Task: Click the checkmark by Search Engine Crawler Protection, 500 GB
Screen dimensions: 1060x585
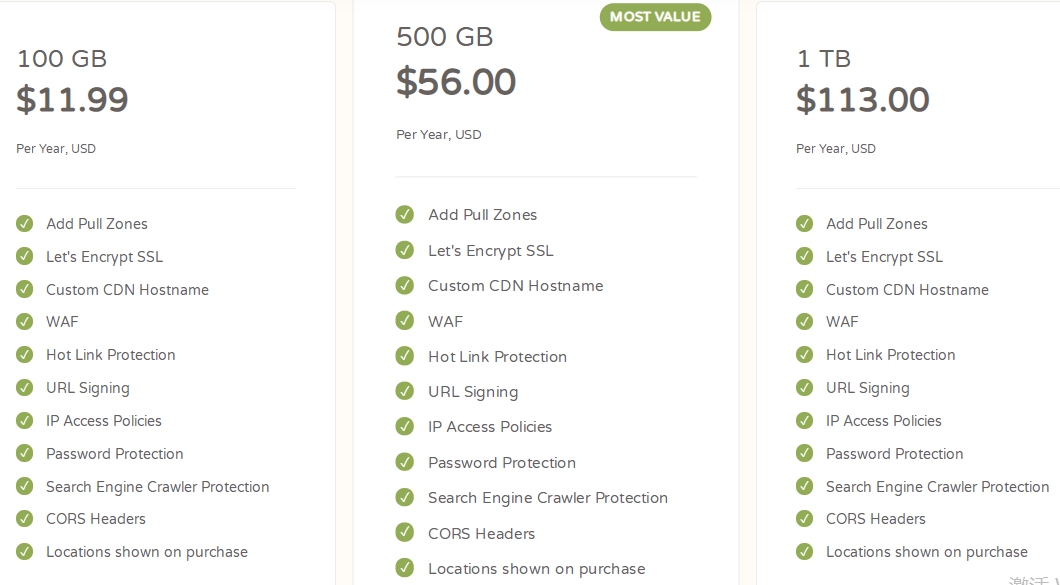Action: [405, 497]
